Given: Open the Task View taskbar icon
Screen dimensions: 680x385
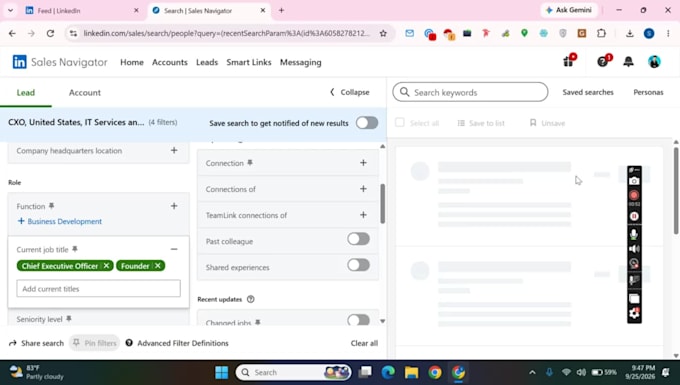Looking at the screenshot, I should point(366,372).
